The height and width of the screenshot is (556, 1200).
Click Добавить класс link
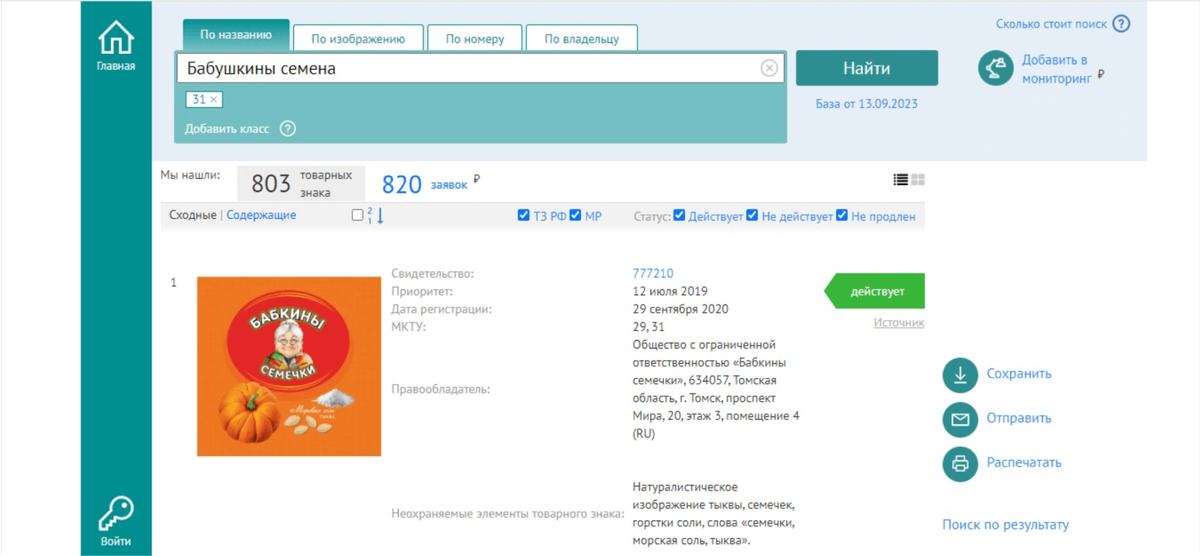227,129
